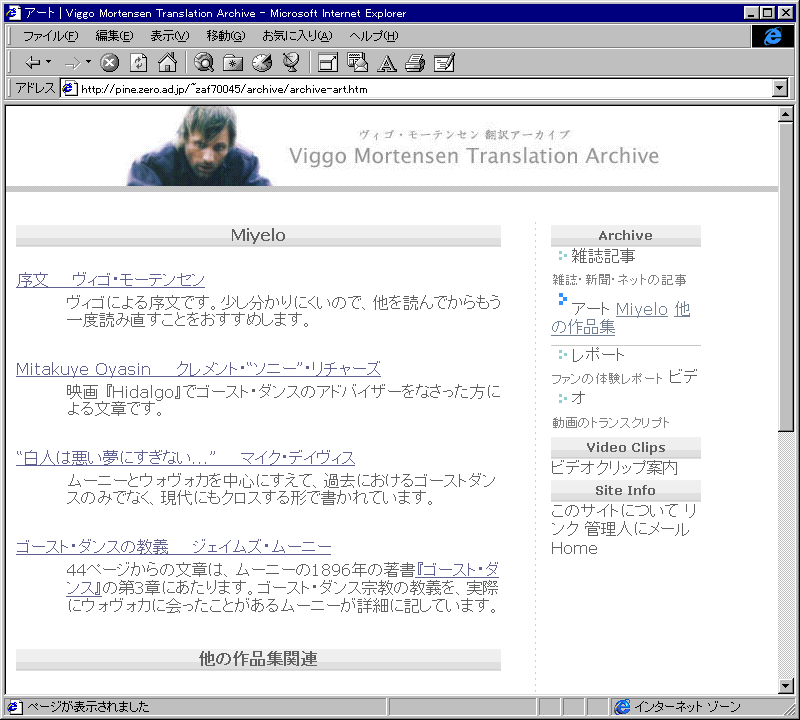Image resolution: width=800 pixels, height=720 pixels.
Task: Open the ゴースト・ダンスの教義 ジェイムズ・ムーニー link
Action: point(173,547)
